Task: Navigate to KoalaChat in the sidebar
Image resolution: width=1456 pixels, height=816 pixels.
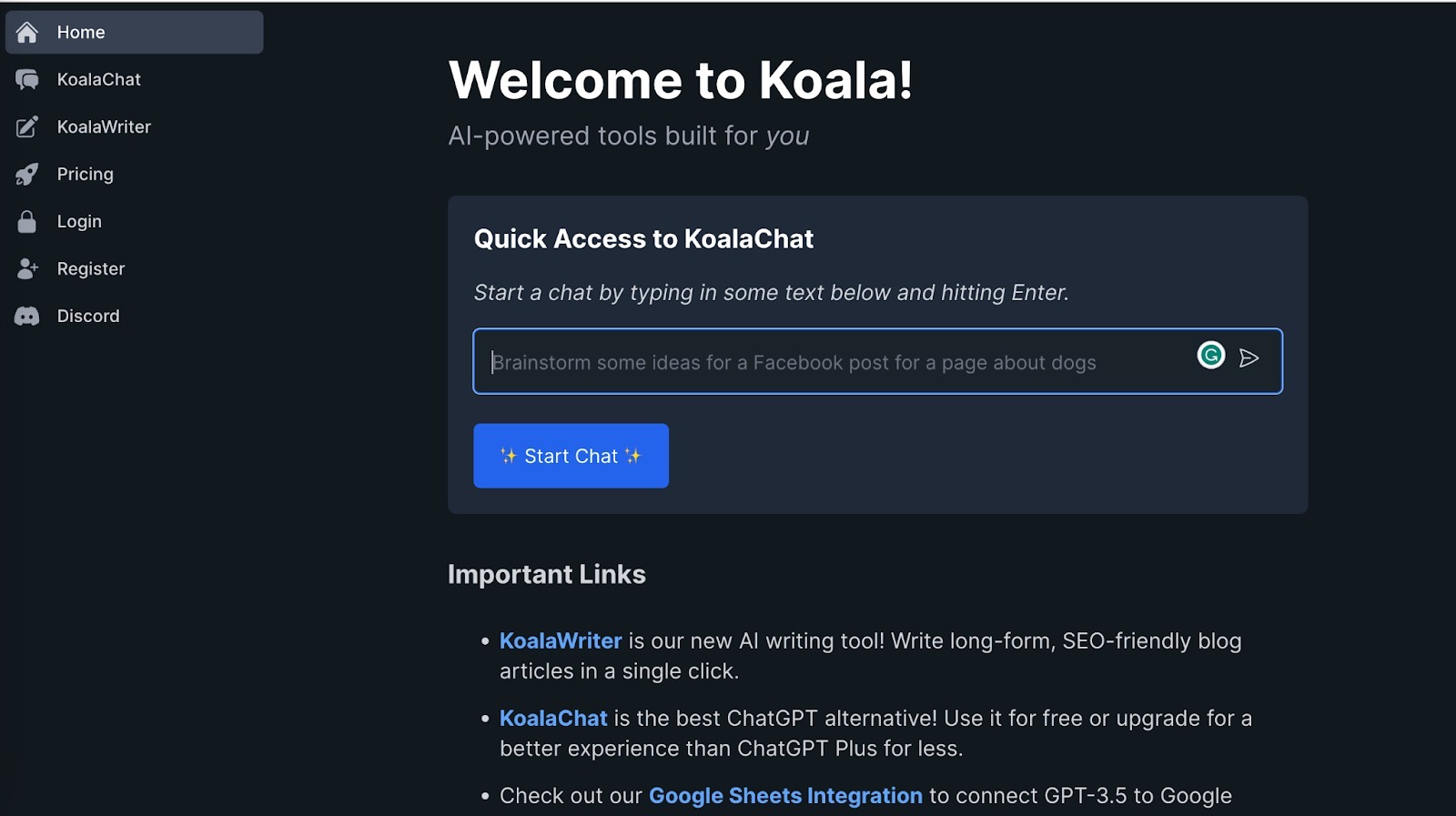Action: 98,79
